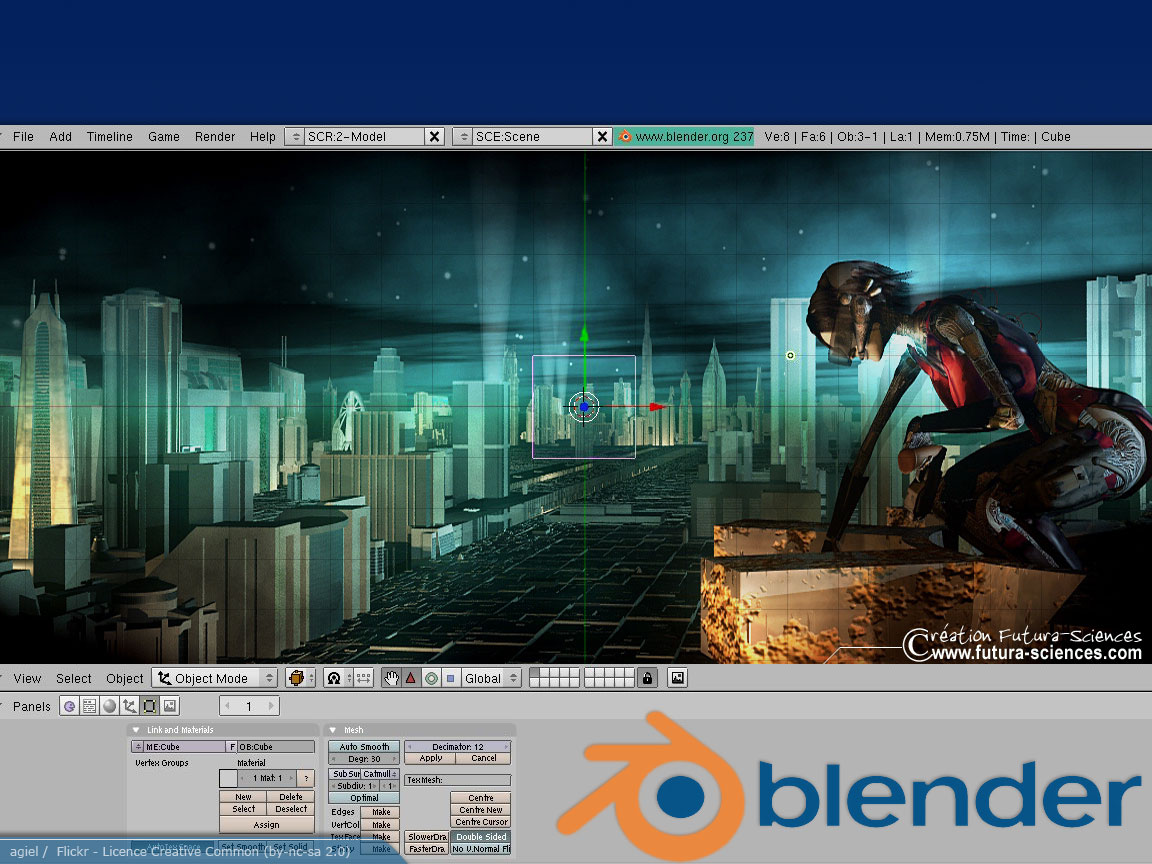Click the Shading context sphere icon
The height and width of the screenshot is (864, 1152).
coord(109,706)
